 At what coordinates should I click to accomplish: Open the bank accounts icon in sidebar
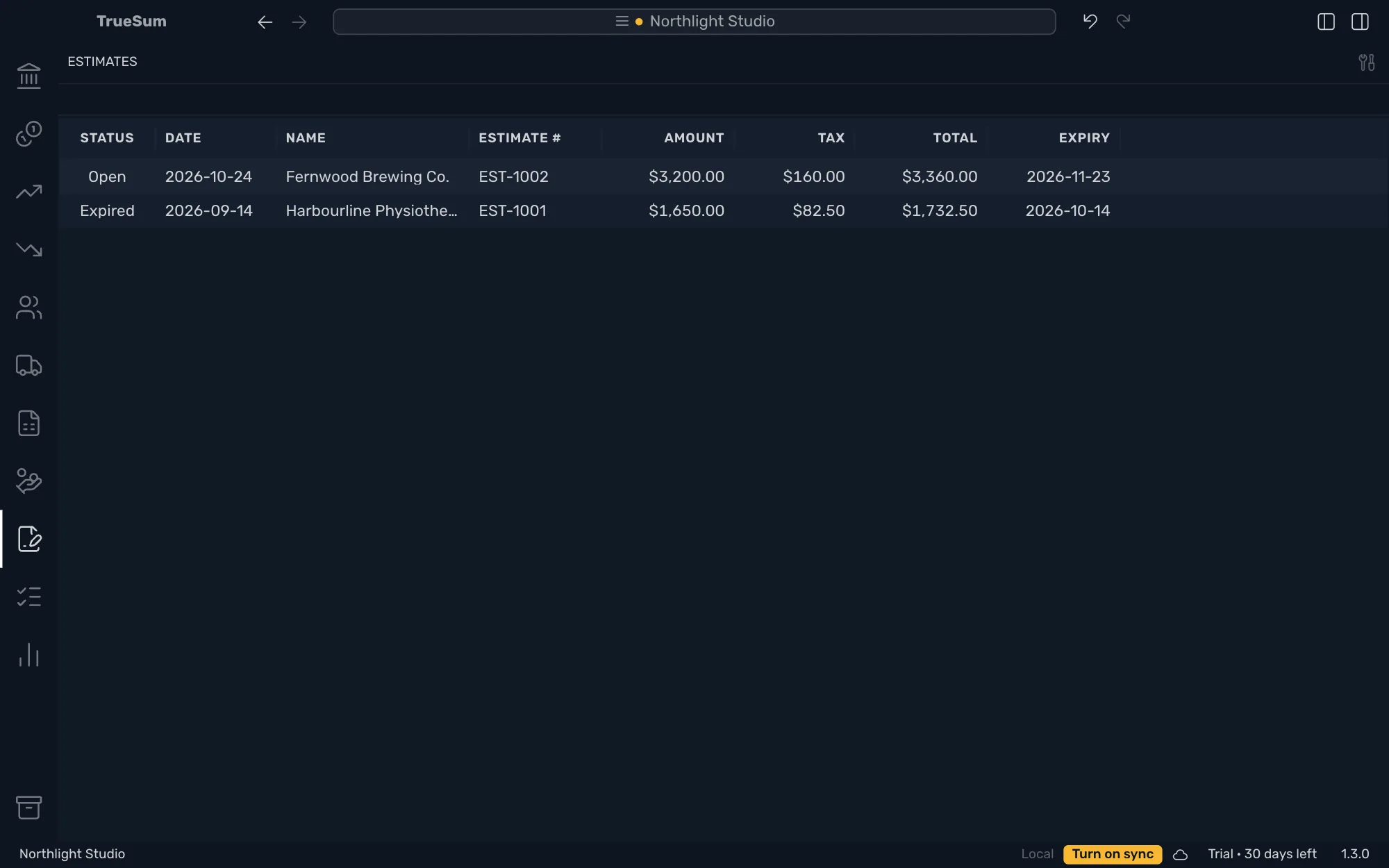(28, 76)
